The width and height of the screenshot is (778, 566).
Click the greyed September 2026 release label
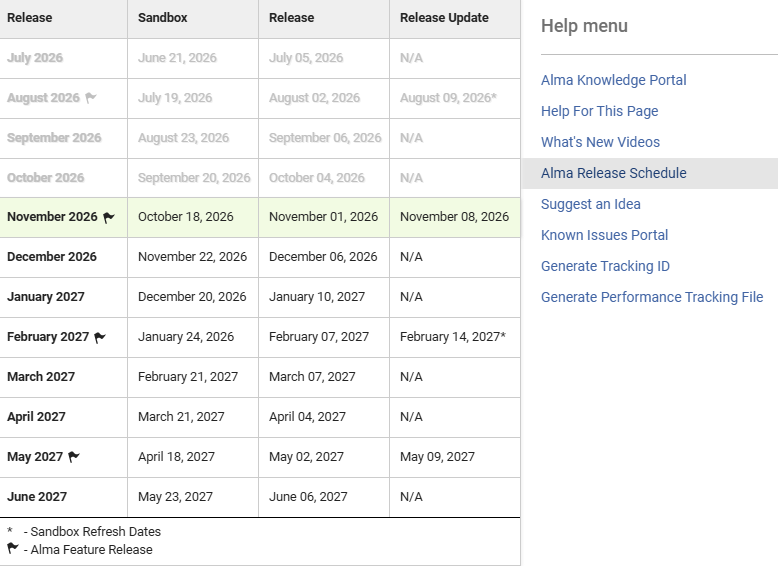pyautogui.click(x=54, y=138)
